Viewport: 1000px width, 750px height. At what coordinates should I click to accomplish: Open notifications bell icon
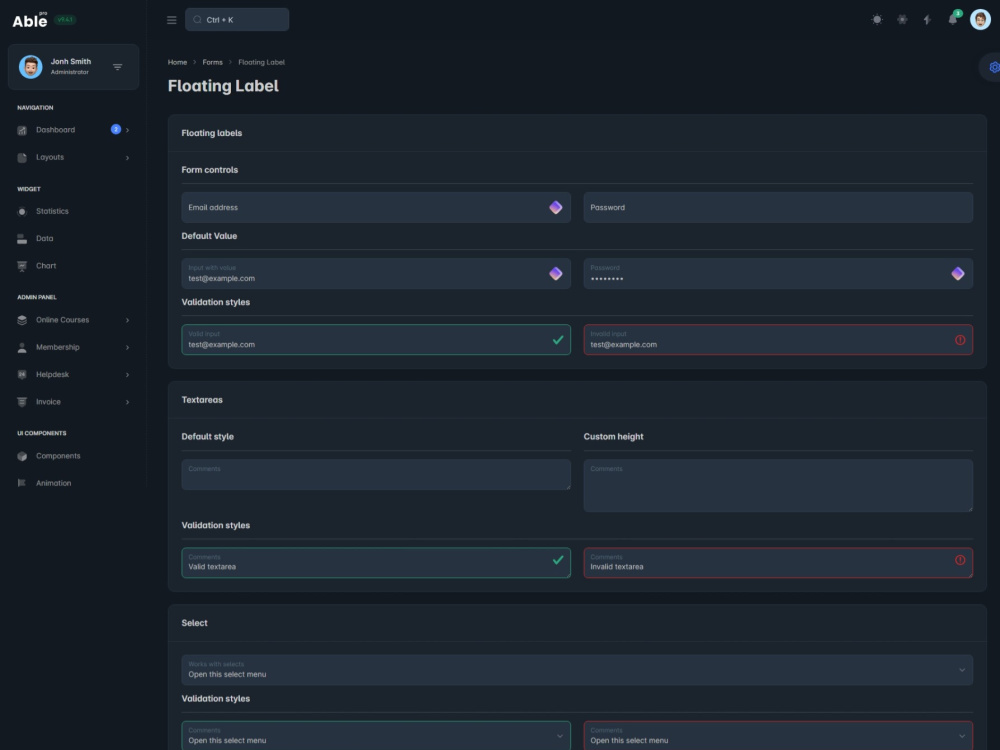click(x=952, y=20)
